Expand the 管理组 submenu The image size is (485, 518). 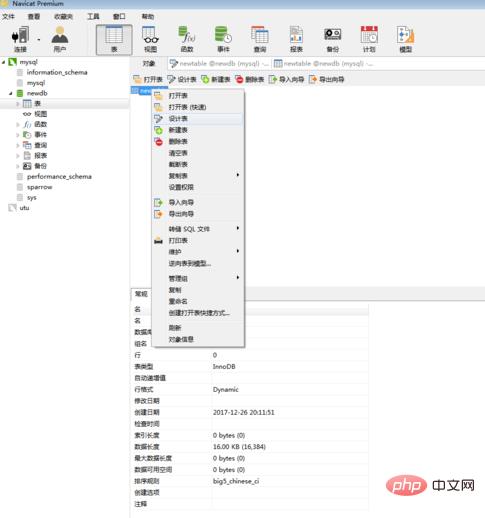tap(198, 278)
